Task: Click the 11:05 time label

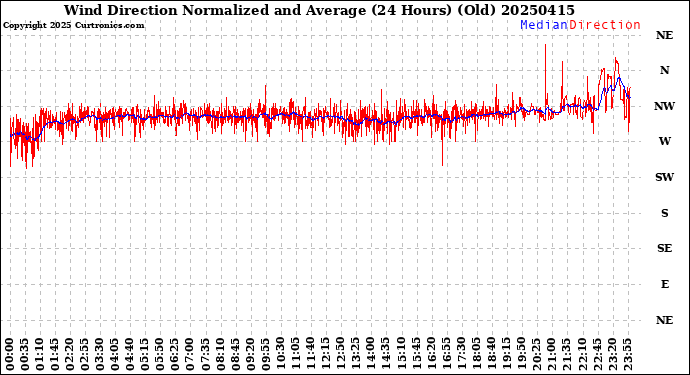Action: point(296,354)
